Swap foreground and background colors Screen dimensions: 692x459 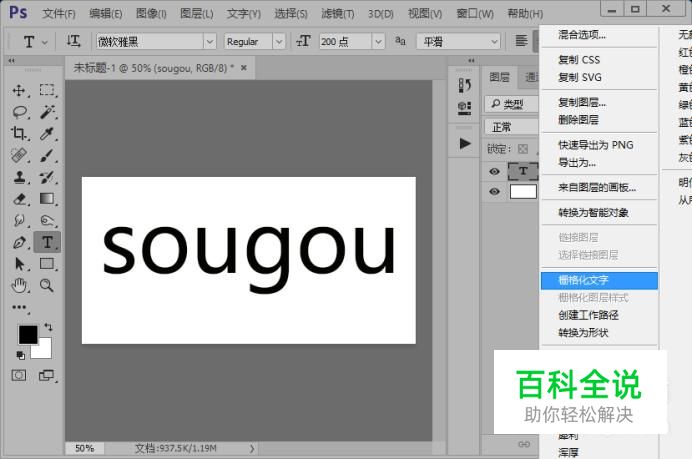coord(48,327)
